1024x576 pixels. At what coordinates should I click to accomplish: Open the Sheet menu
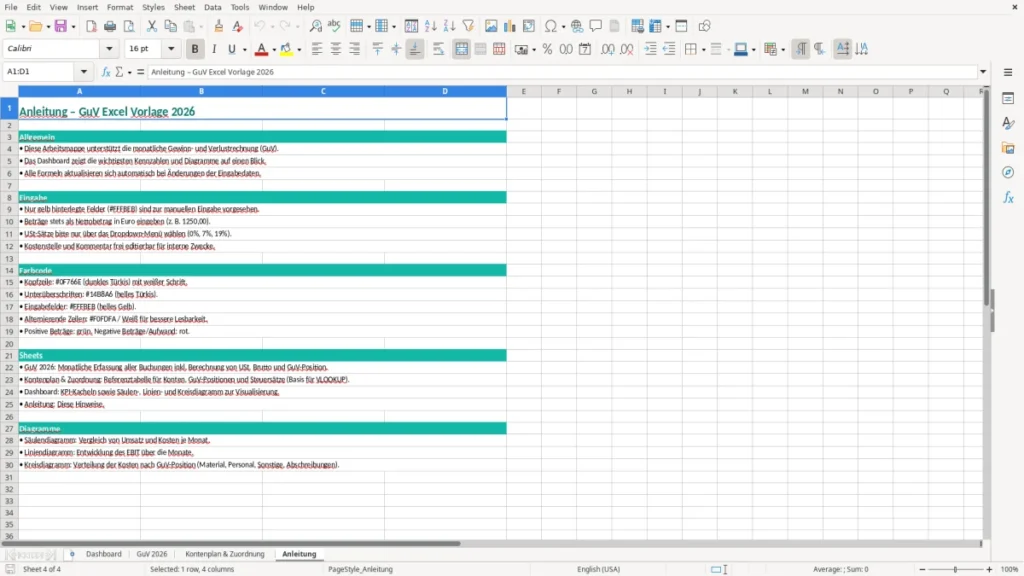[184, 7]
